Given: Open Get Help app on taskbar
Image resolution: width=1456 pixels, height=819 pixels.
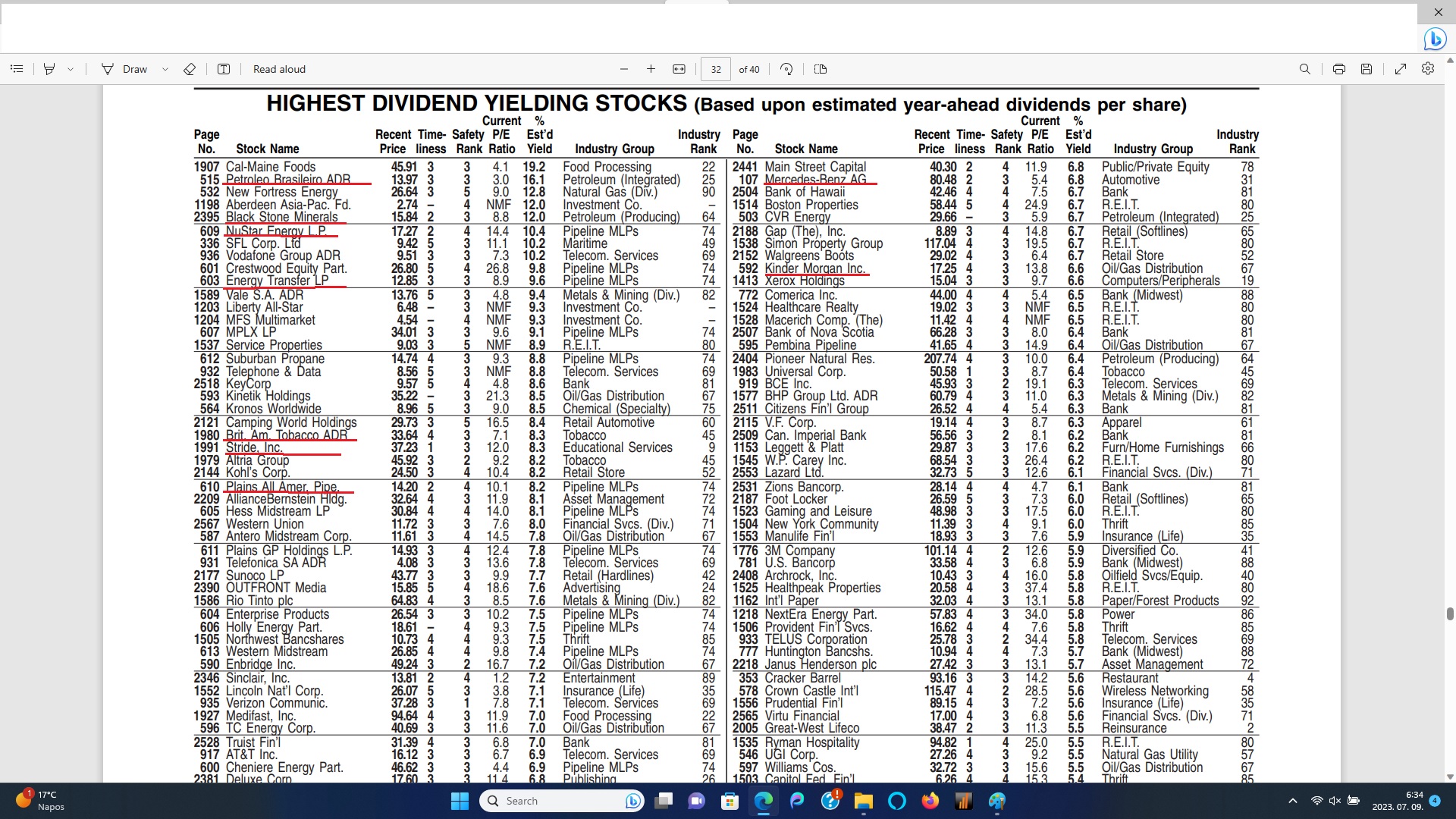Looking at the screenshot, I should (830, 801).
